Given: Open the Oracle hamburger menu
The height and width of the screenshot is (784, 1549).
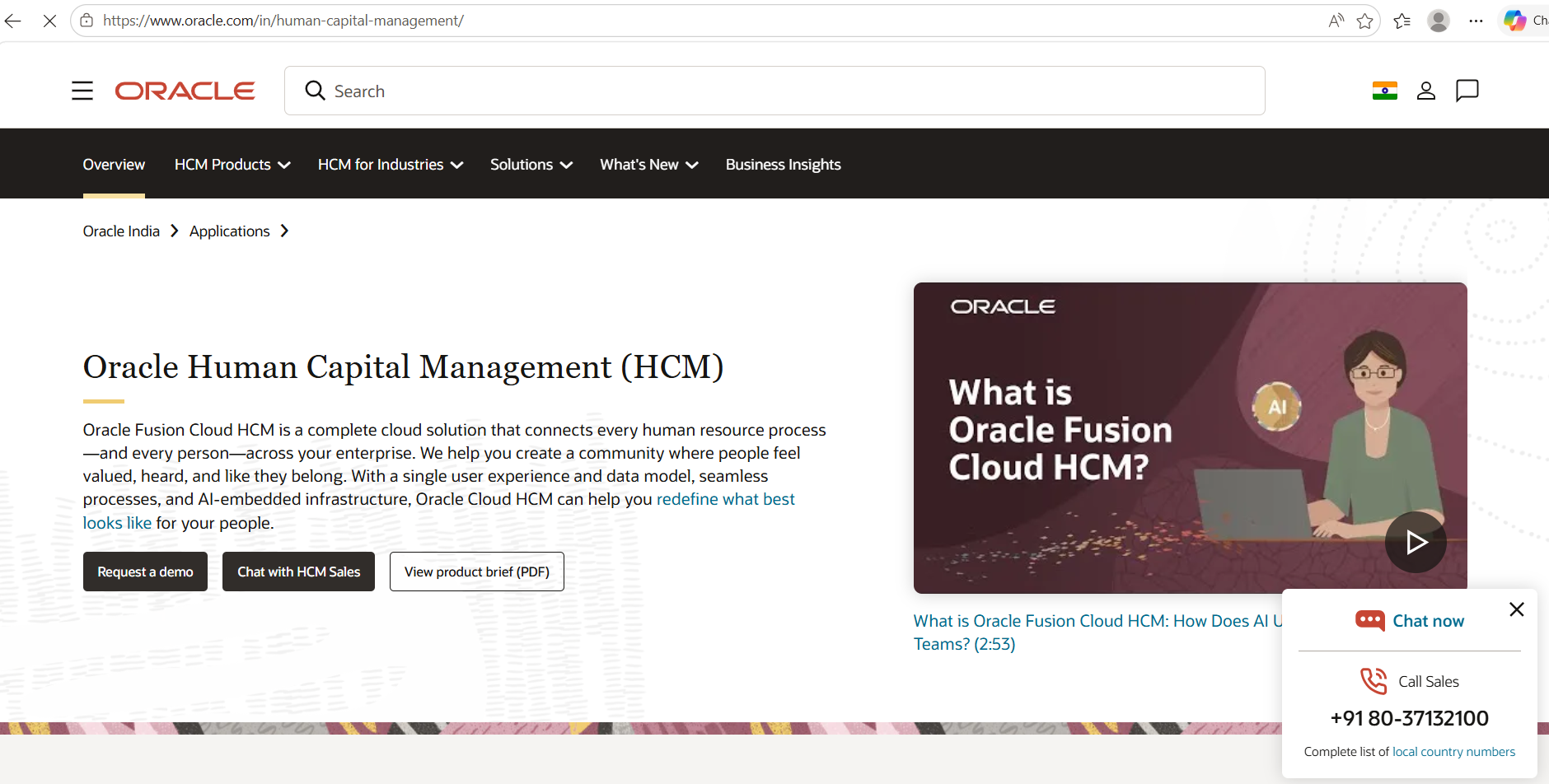Looking at the screenshot, I should (x=82, y=91).
